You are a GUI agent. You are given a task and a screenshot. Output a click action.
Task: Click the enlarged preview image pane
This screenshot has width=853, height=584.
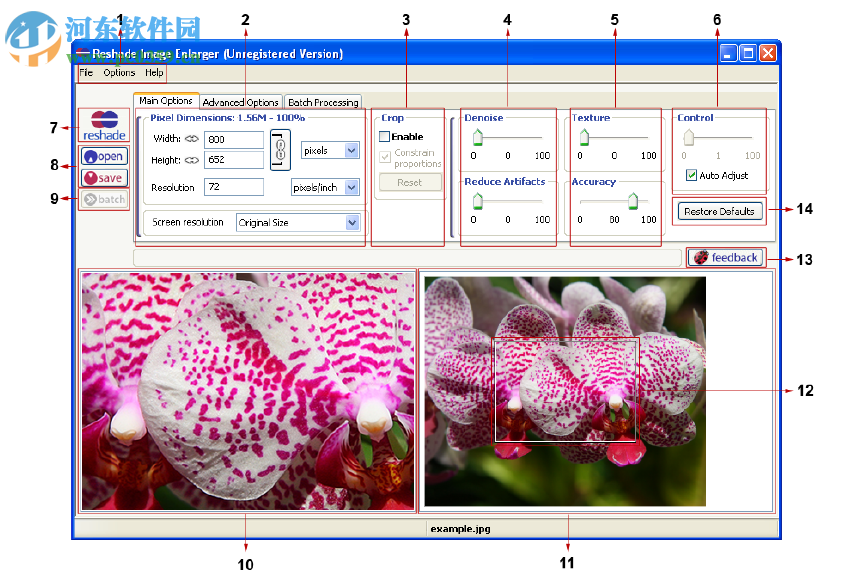point(248,392)
